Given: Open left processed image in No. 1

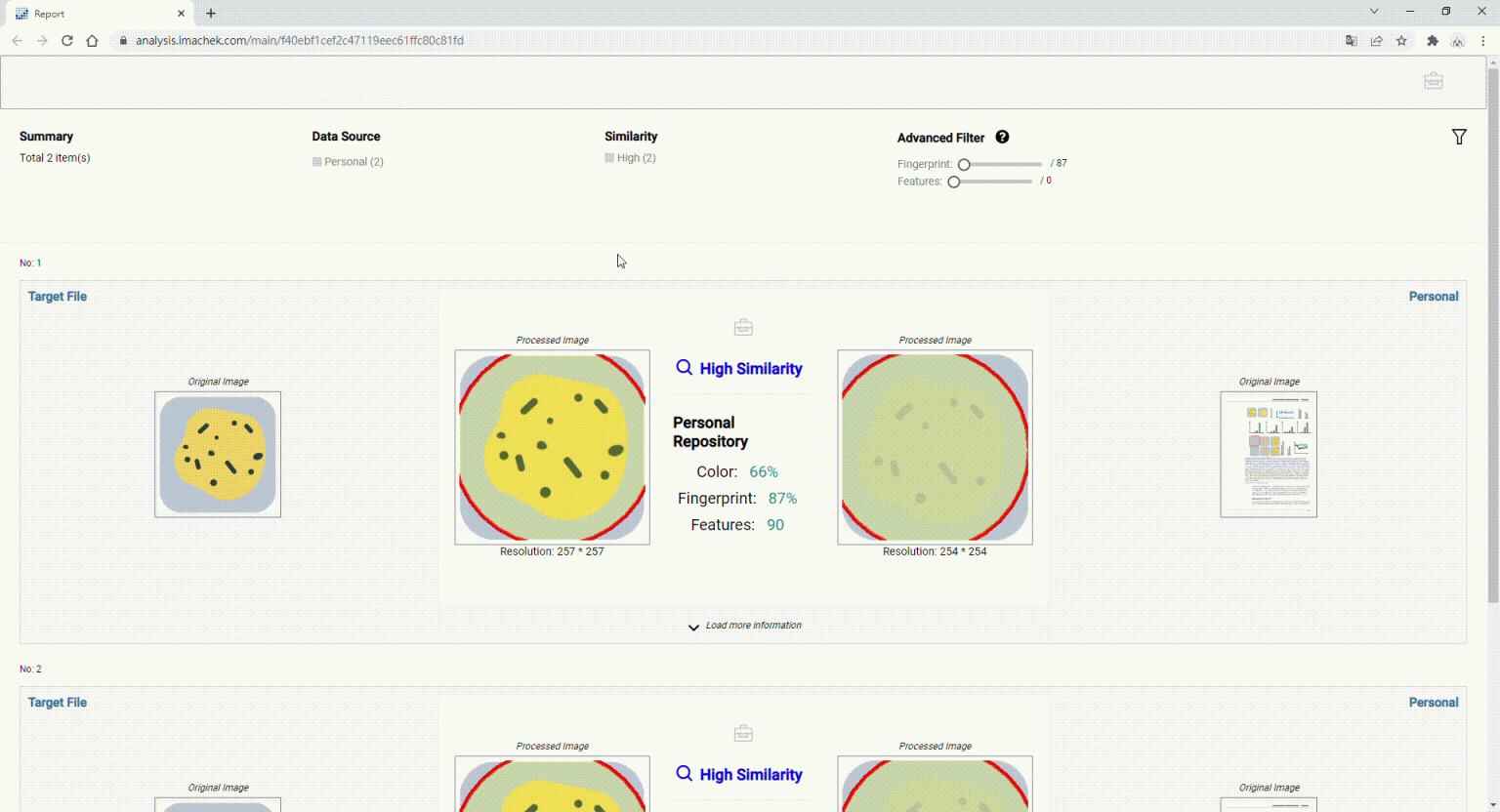Looking at the screenshot, I should point(552,447).
